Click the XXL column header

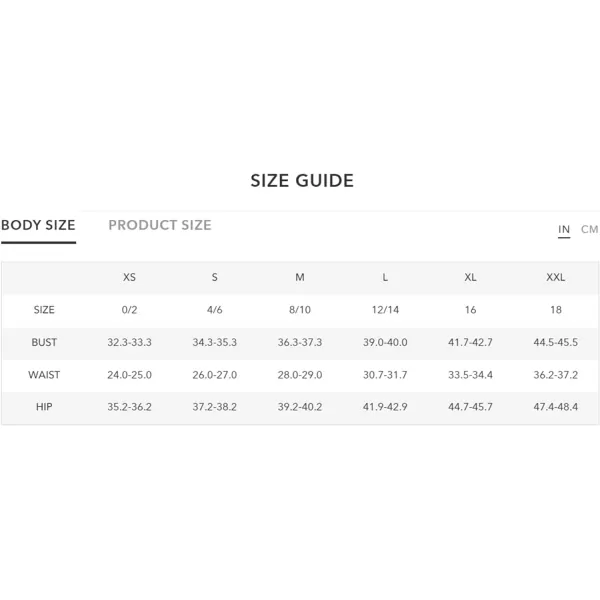coord(556,277)
